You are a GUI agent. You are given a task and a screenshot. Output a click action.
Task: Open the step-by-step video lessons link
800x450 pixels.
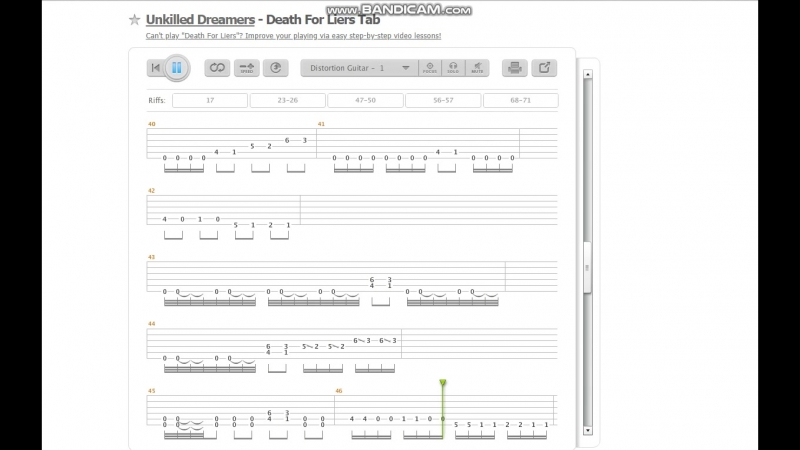click(293, 36)
